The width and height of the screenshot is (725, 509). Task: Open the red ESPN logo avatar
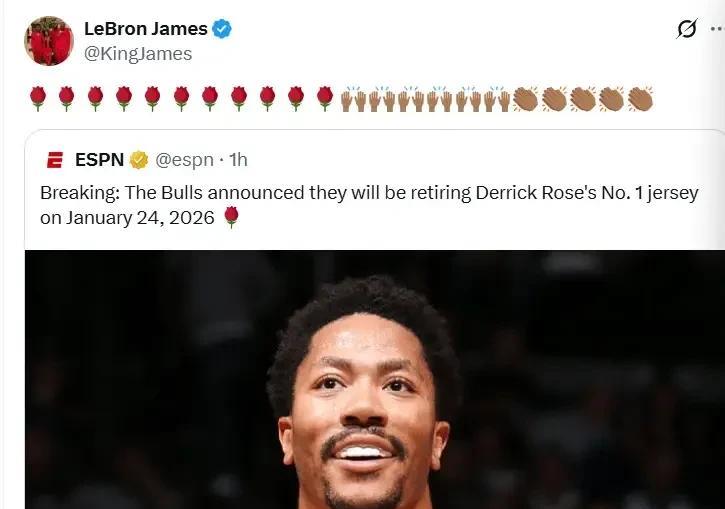click(x=55, y=160)
